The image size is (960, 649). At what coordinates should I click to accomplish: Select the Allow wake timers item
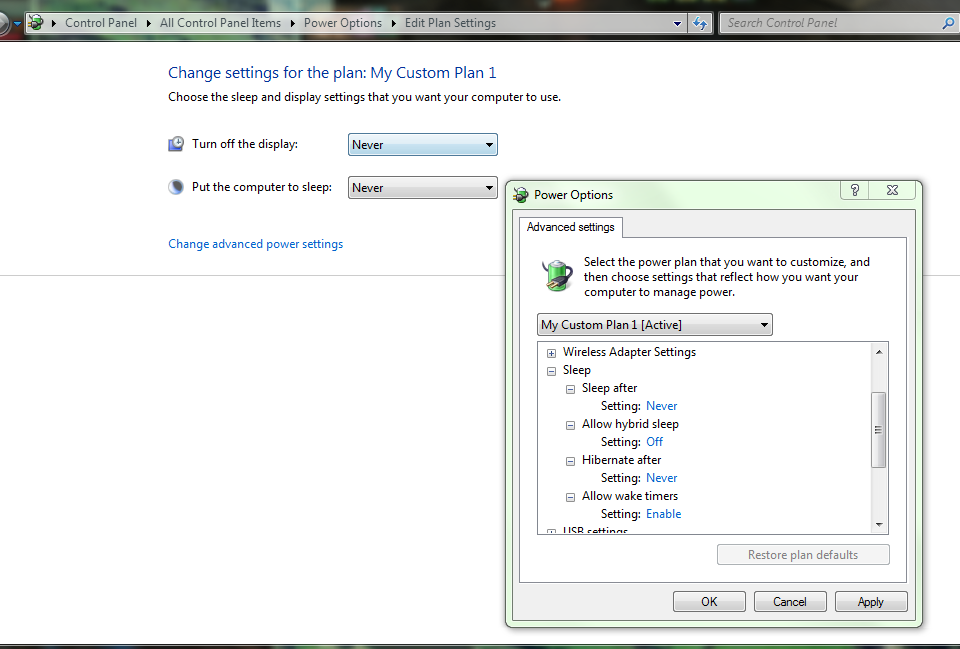630,496
